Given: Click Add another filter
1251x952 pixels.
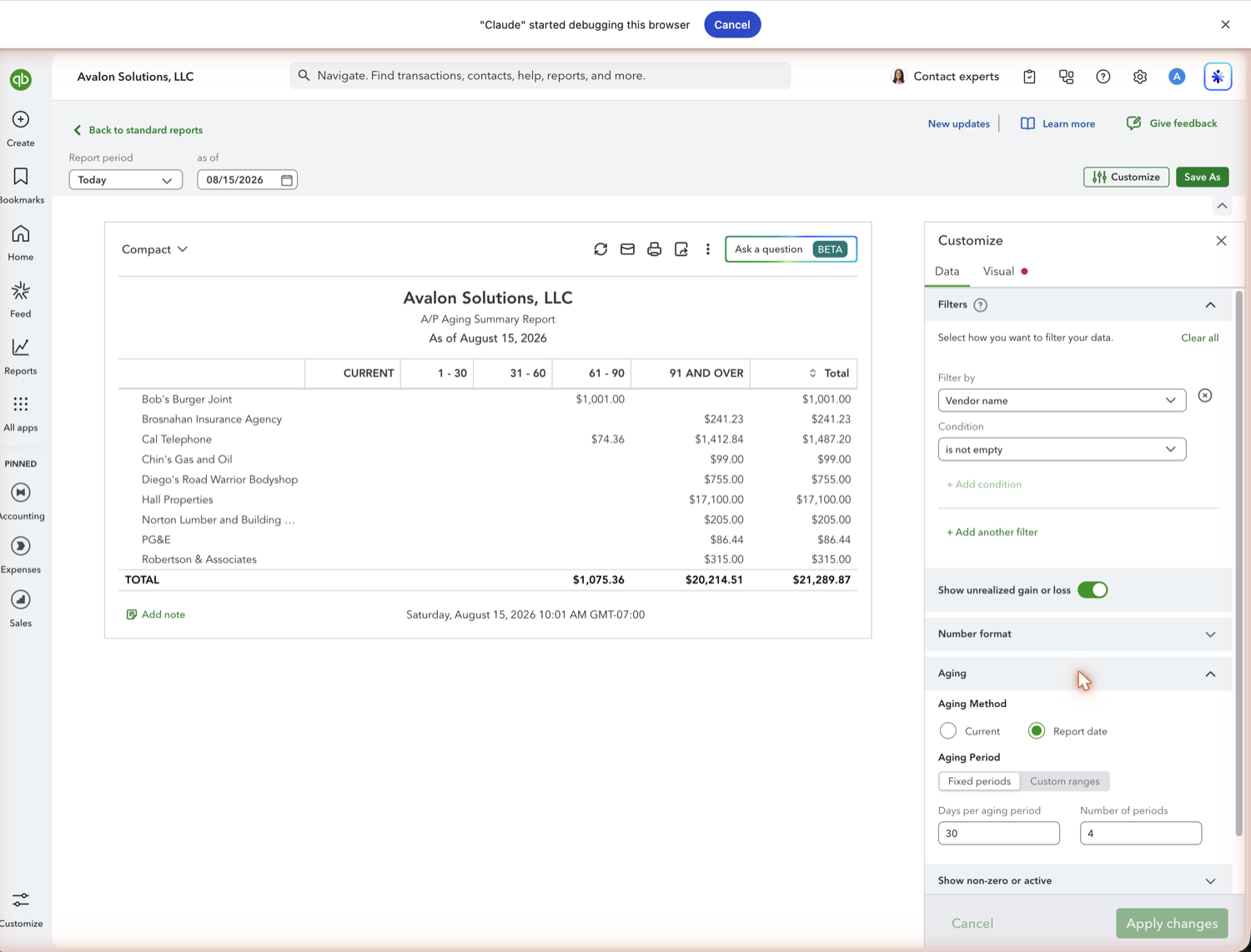Looking at the screenshot, I should coord(992,532).
